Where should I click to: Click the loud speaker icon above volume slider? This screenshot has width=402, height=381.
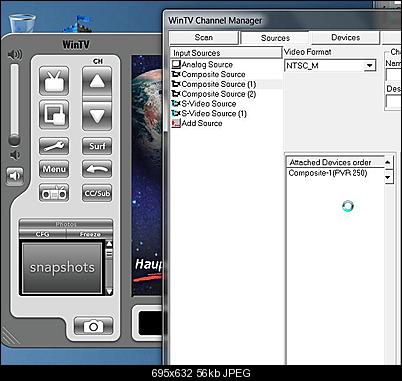15,54
